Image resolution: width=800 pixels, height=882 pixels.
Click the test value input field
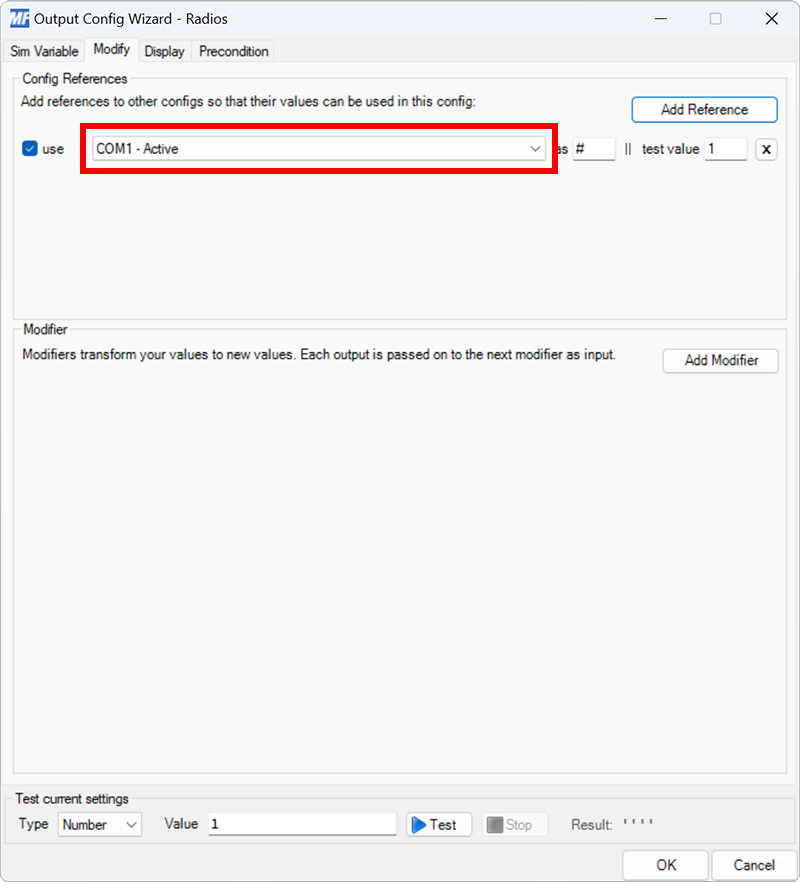tap(726, 148)
